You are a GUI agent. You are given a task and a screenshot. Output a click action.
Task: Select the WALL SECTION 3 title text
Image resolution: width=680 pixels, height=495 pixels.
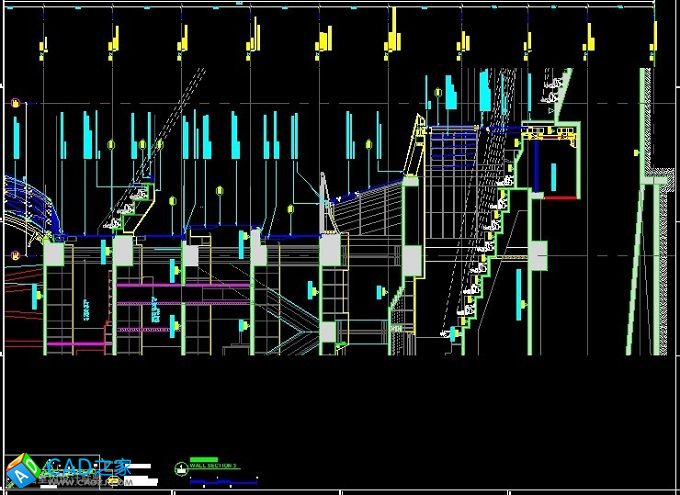213,466
